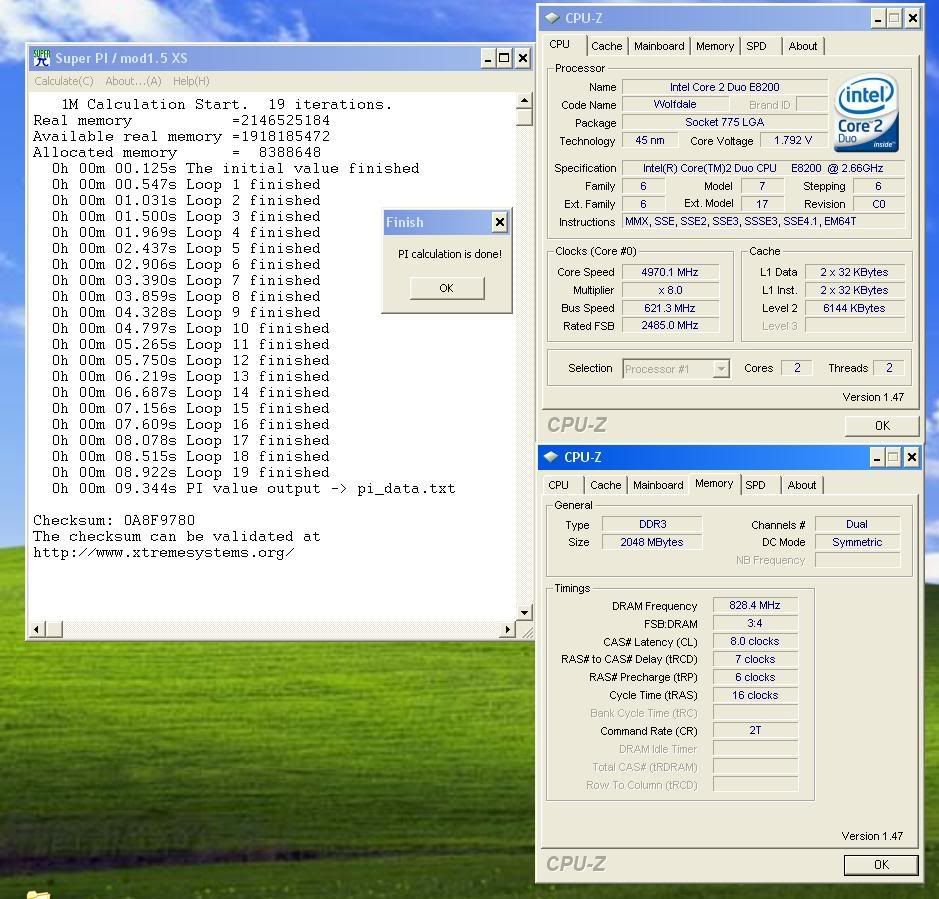Click the Core Voltage value 1.792 V
Image resolution: width=939 pixels, height=899 pixels.
tap(793, 141)
